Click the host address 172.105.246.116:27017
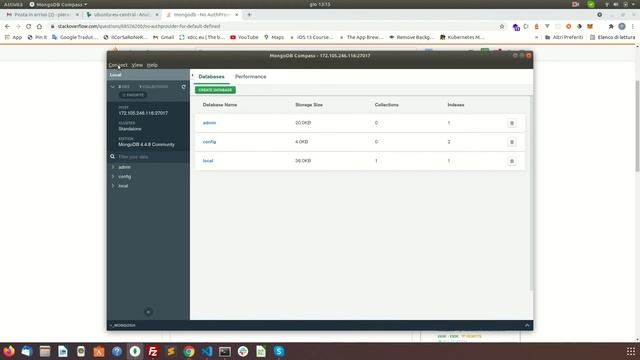Viewport: 640px width, 360px height. [x=143, y=113]
